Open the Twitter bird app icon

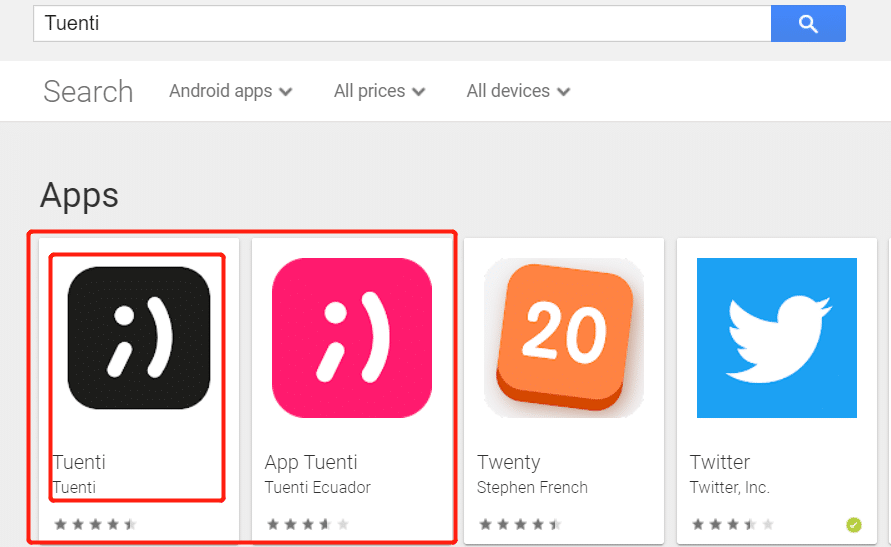pyautogui.click(x=777, y=338)
